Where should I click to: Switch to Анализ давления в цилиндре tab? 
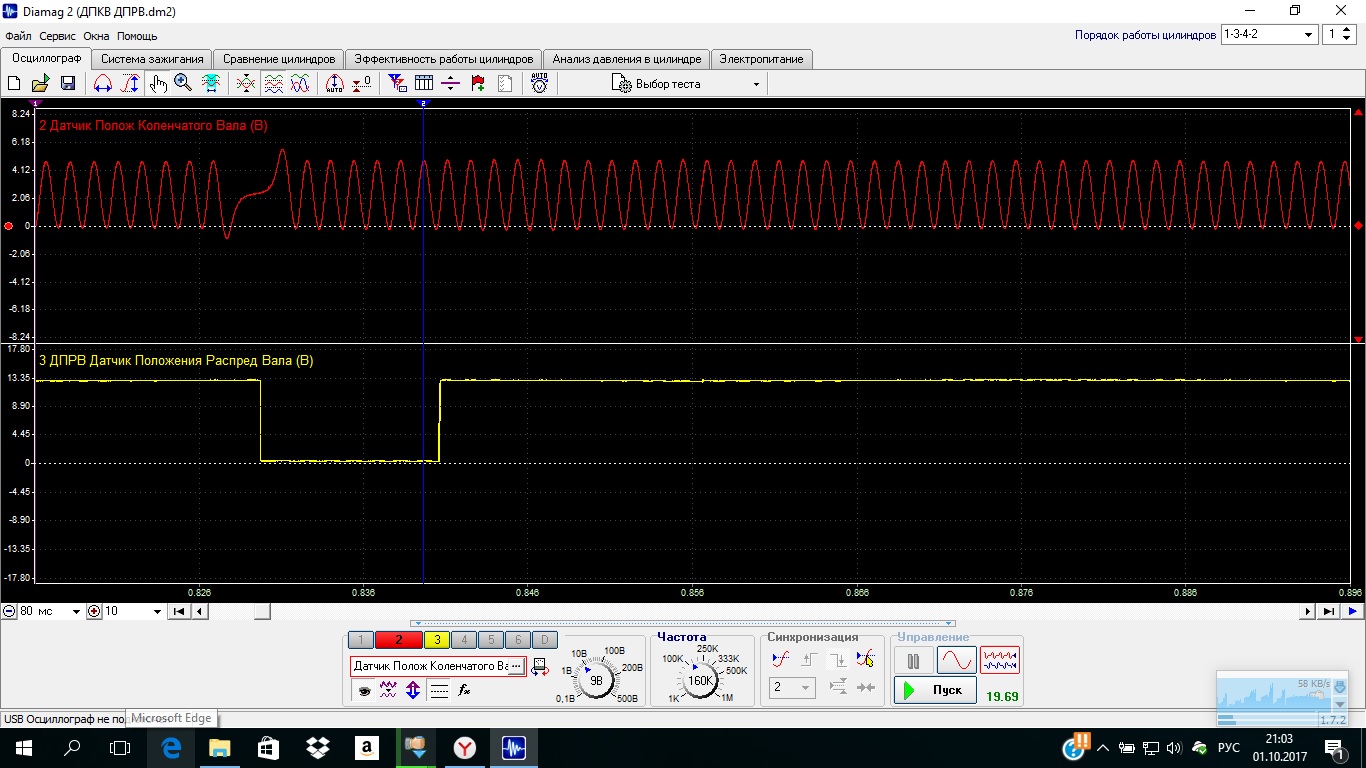[x=627, y=59]
